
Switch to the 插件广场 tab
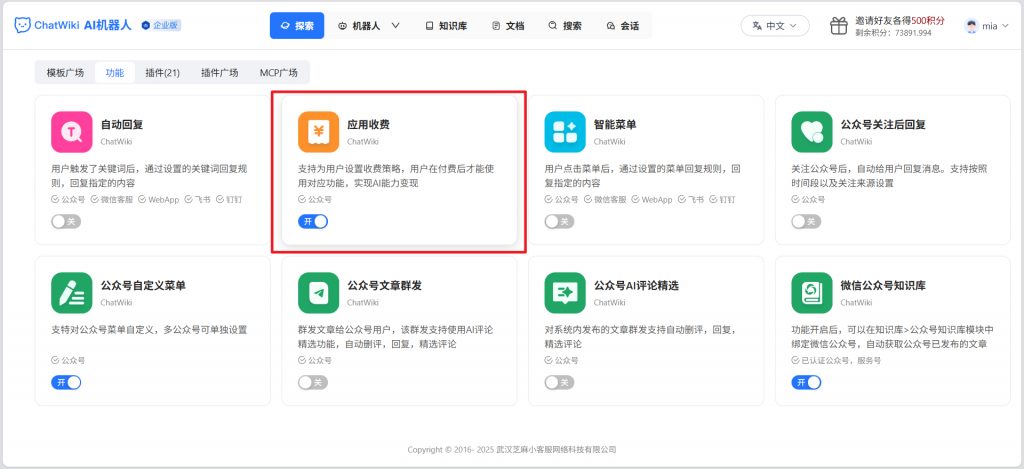pos(219,73)
